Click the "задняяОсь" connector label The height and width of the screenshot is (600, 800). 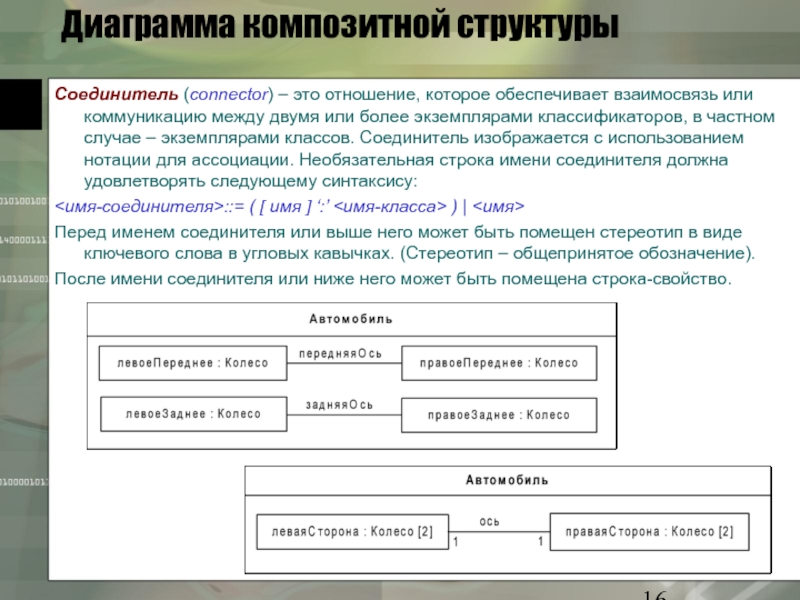pyautogui.click(x=339, y=404)
